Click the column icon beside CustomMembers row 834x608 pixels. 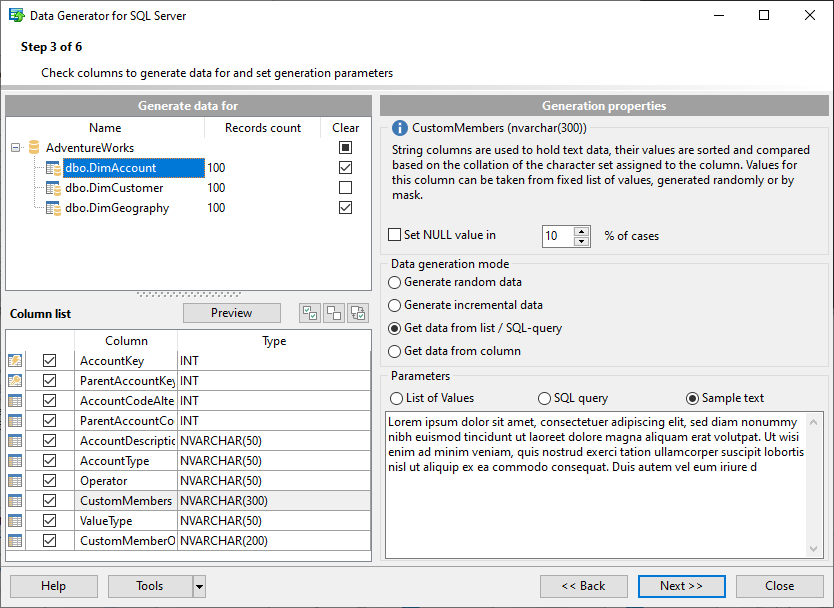coord(14,500)
